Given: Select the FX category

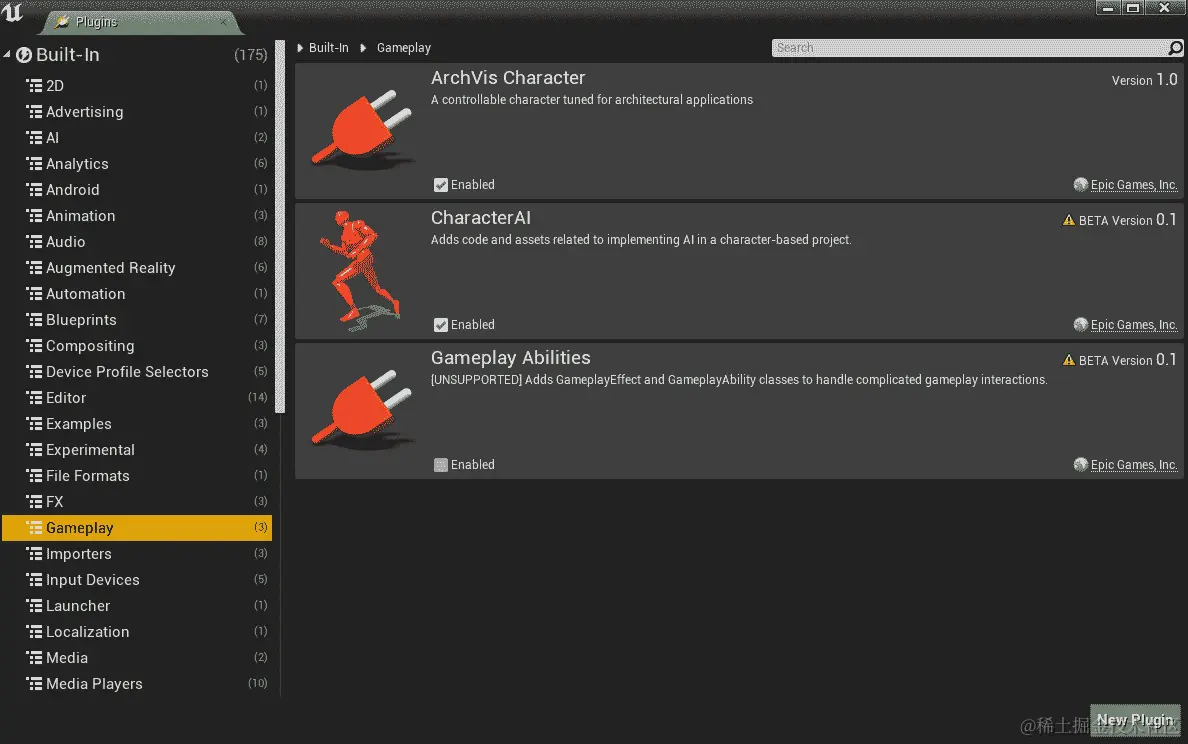Looking at the screenshot, I should coord(136,502).
